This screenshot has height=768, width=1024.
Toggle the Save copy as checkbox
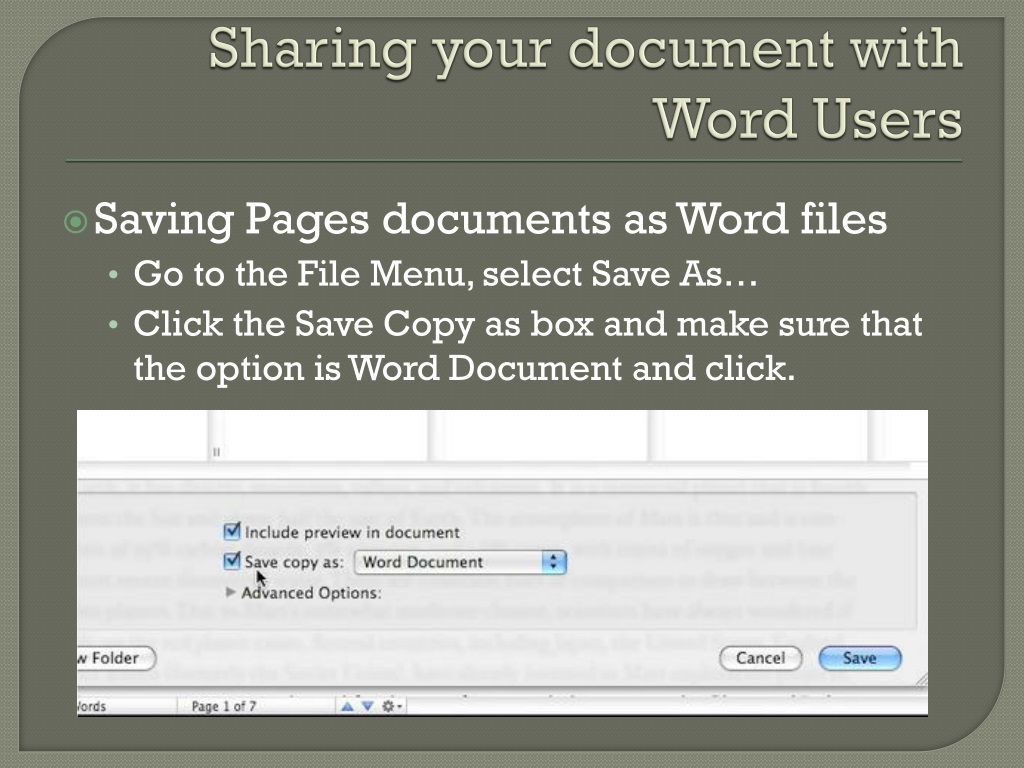click(232, 560)
